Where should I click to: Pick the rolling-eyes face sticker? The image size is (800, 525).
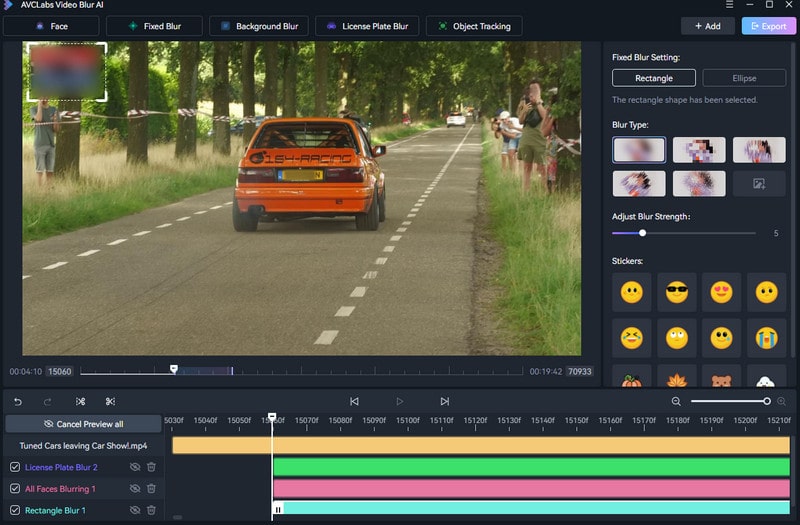(677, 338)
